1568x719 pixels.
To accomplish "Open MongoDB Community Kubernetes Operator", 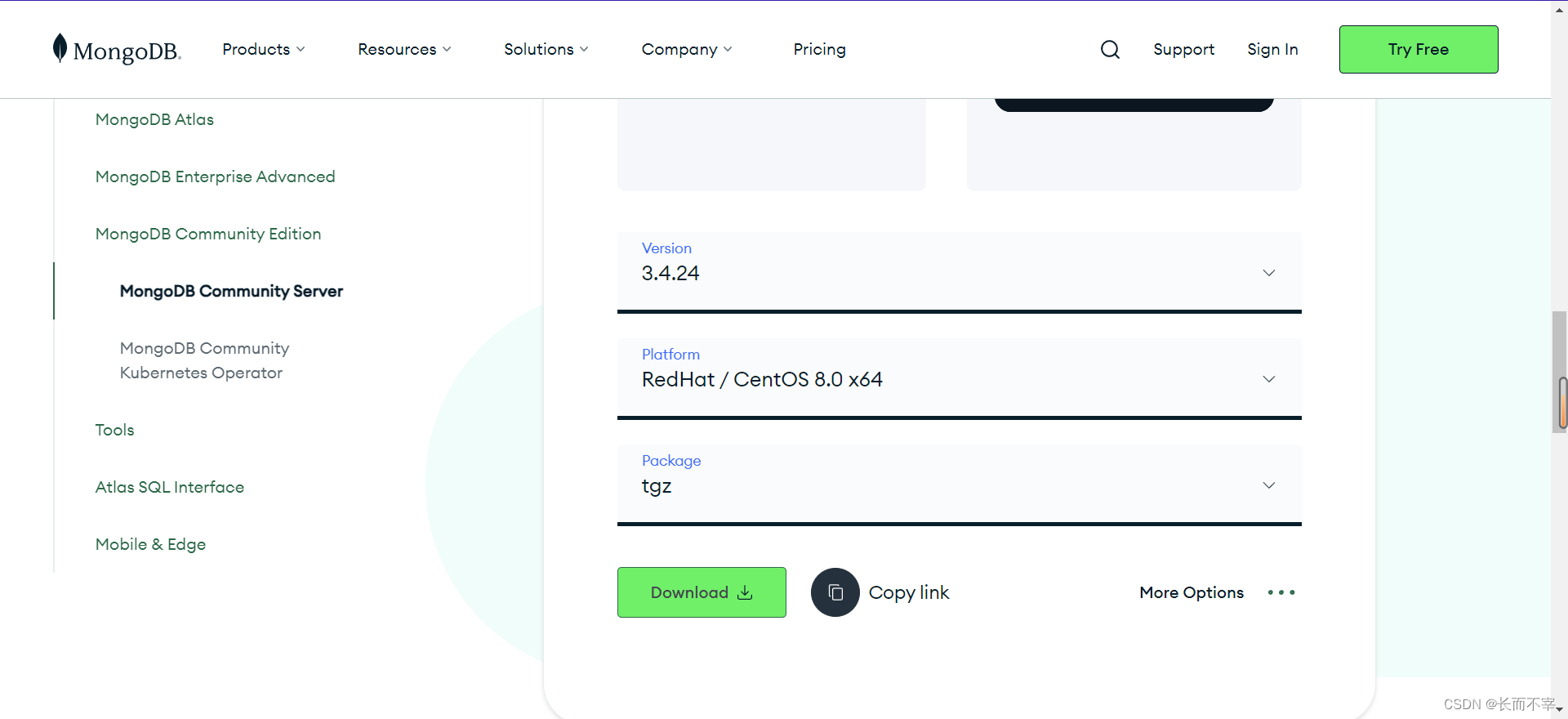I will 204,360.
